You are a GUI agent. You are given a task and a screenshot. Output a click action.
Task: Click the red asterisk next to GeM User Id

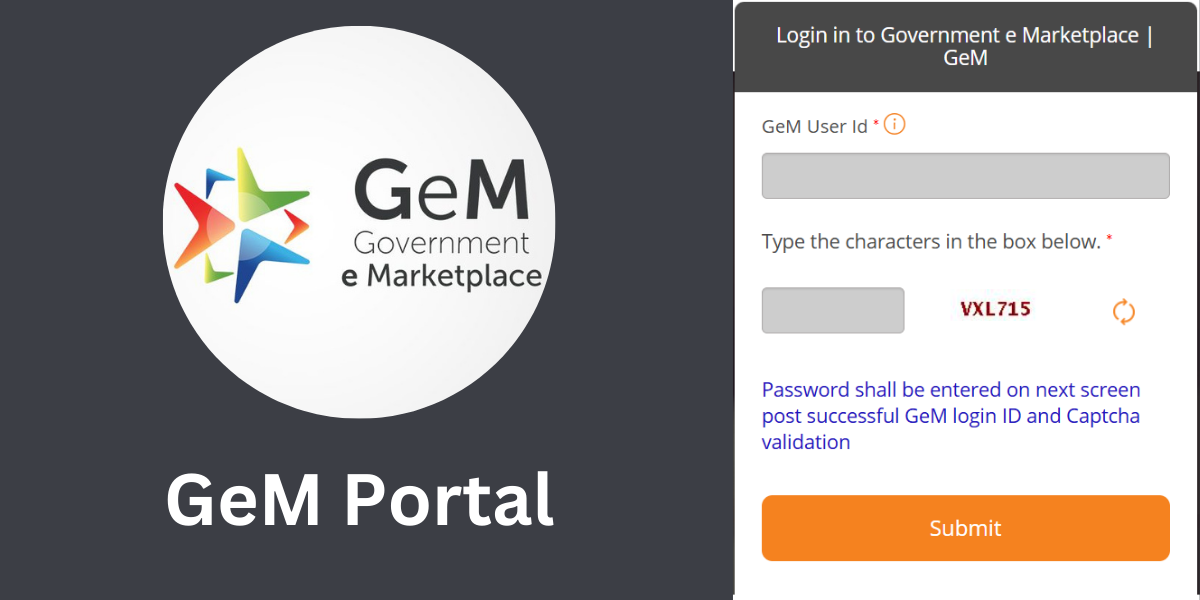[x=876, y=122]
